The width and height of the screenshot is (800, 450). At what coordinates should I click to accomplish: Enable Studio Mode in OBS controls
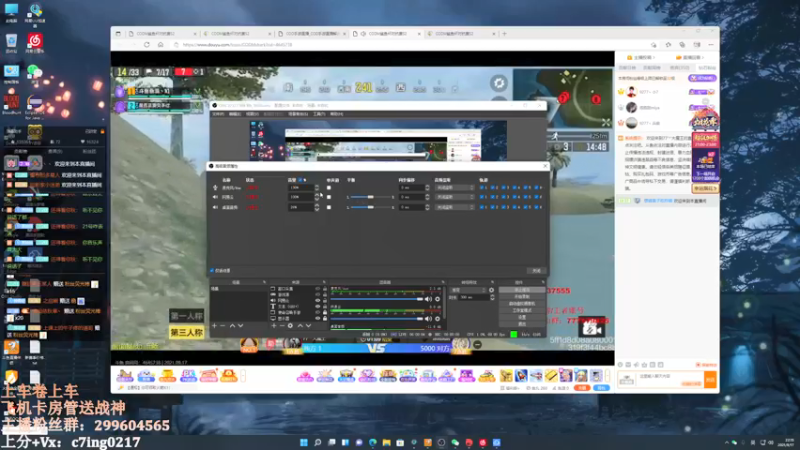point(521,310)
